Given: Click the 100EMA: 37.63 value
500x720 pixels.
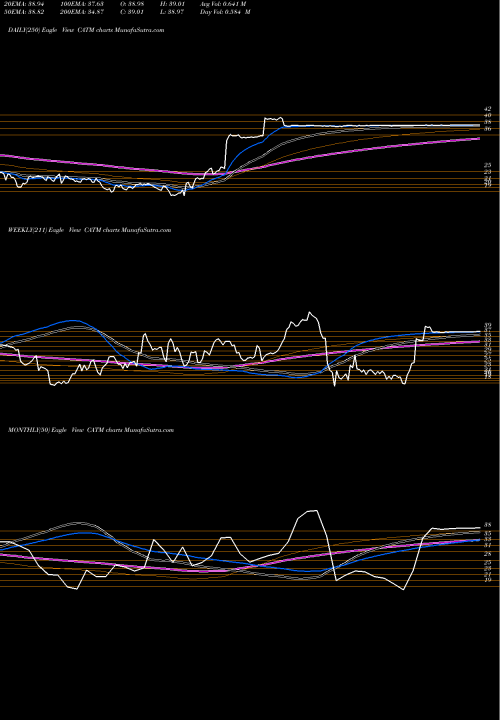Looking at the screenshot, I should point(81,4).
